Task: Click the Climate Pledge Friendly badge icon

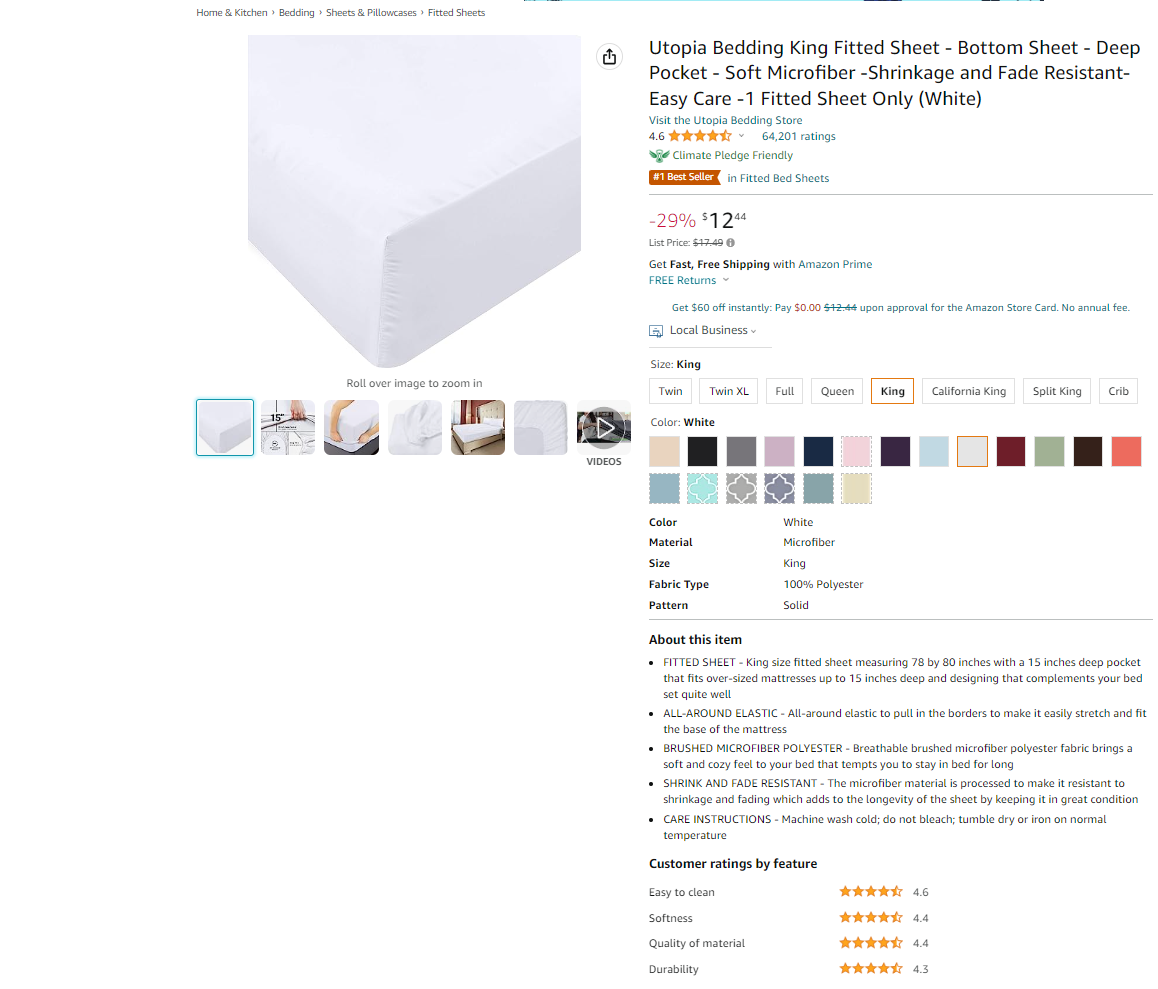Action: pos(659,156)
